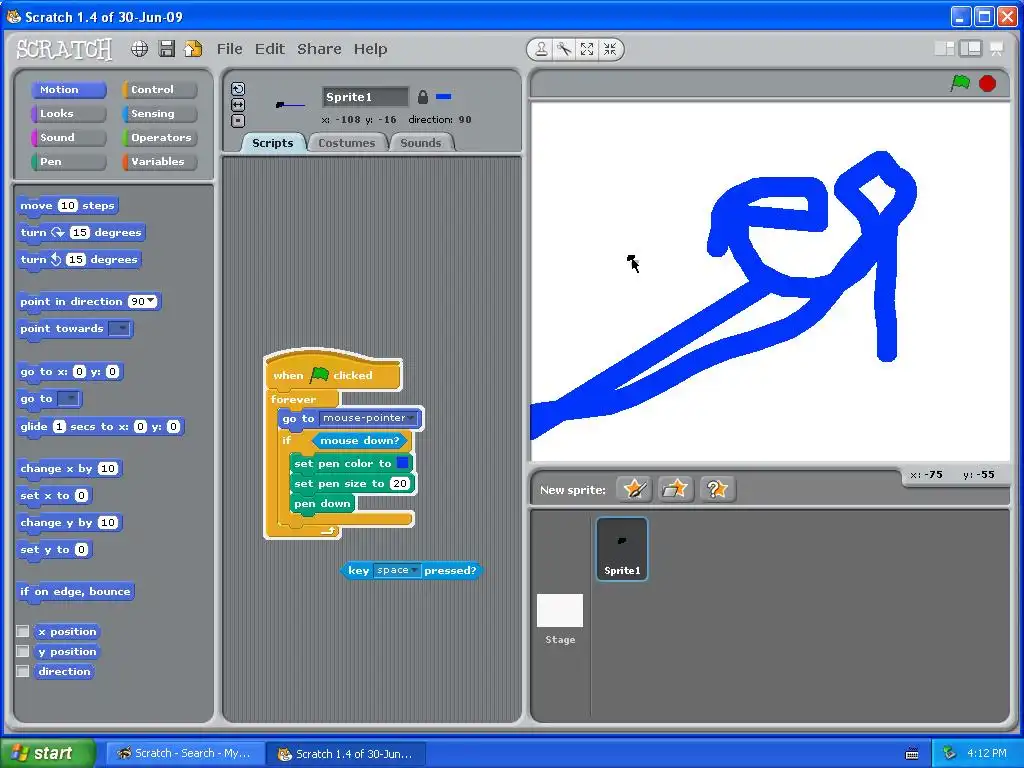This screenshot has width=1024, height=768.
Task: Click the if on edge, bounce block
Action: tap(76, 592)
